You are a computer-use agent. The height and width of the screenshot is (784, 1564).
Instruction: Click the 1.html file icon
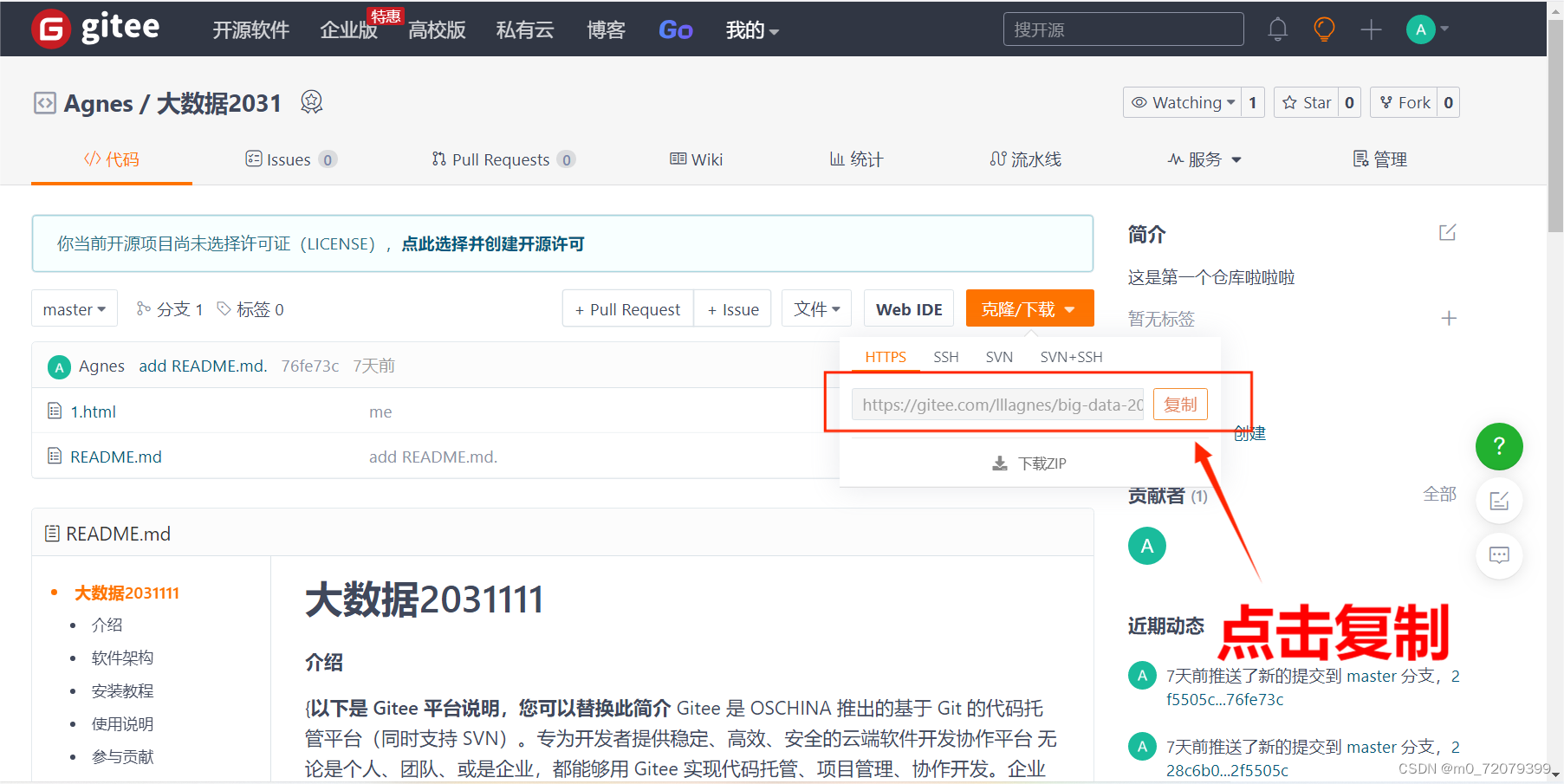pyautogui.click(x=55, y=411)
